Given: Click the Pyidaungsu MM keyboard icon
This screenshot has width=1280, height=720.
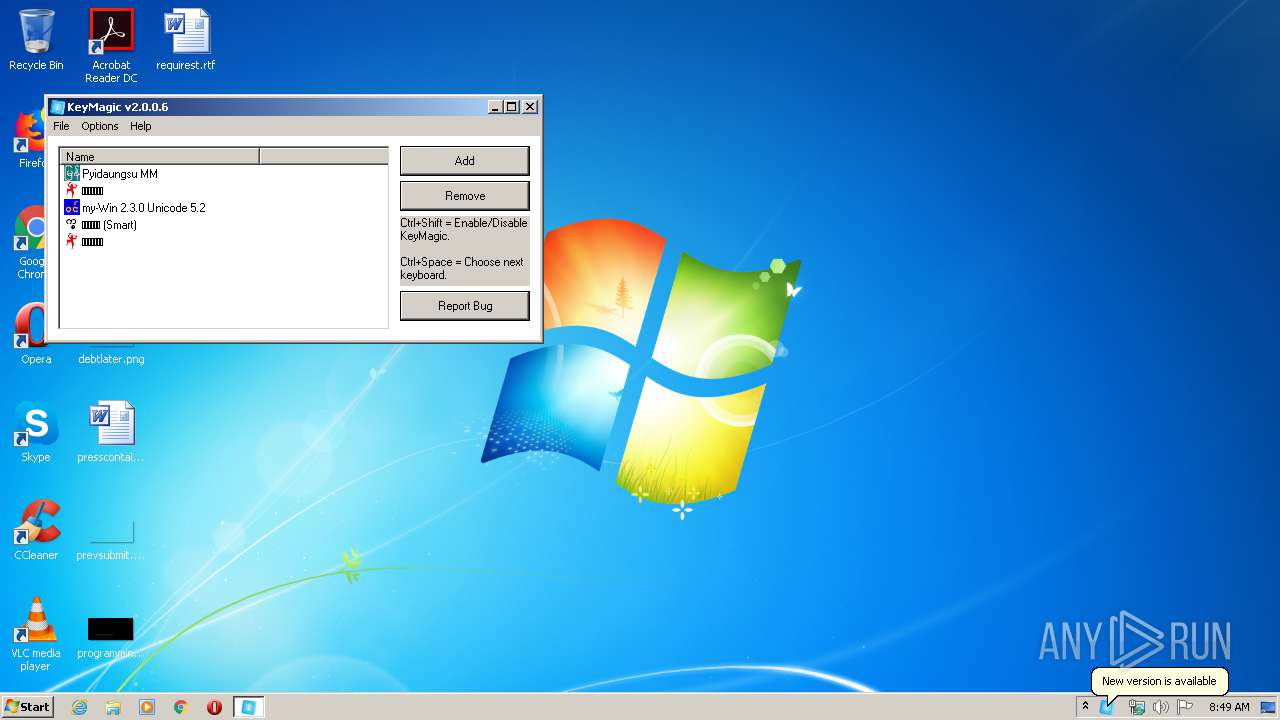Looking at the screenshot, I should 72,174.
